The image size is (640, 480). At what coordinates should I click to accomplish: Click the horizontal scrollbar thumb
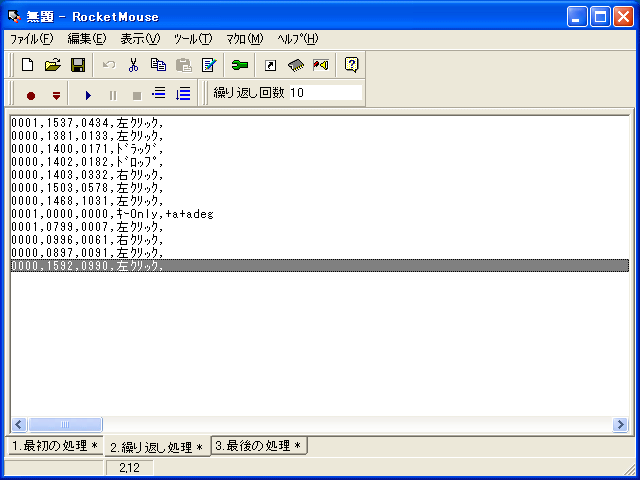click(x=65, y=424)
